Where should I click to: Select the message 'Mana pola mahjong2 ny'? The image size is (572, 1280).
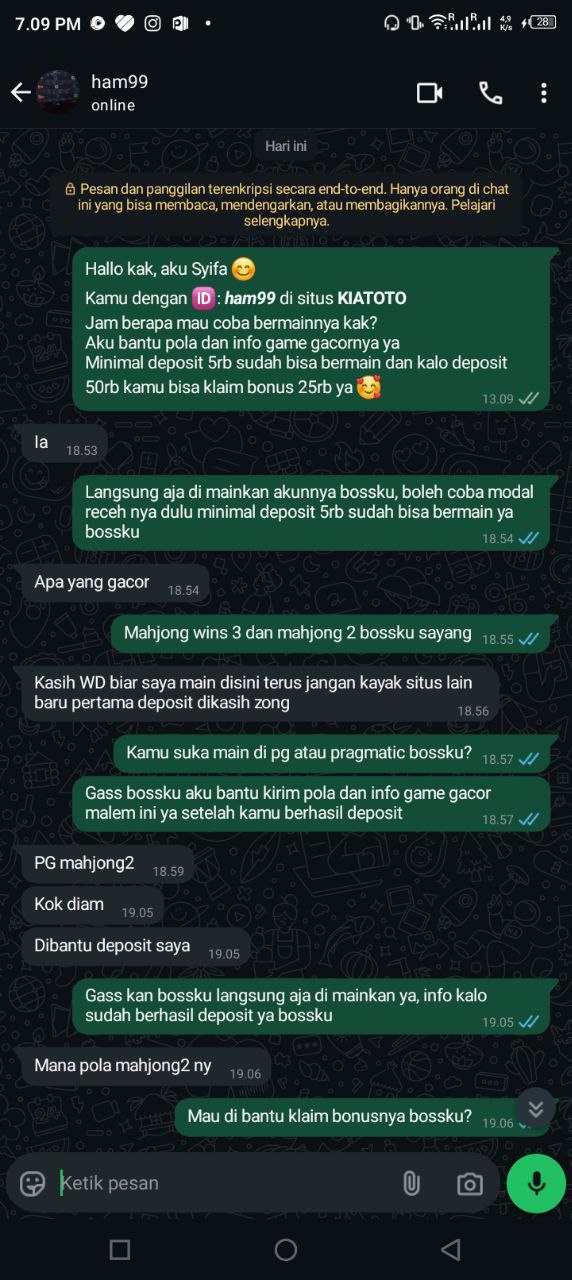point(146,1066)
